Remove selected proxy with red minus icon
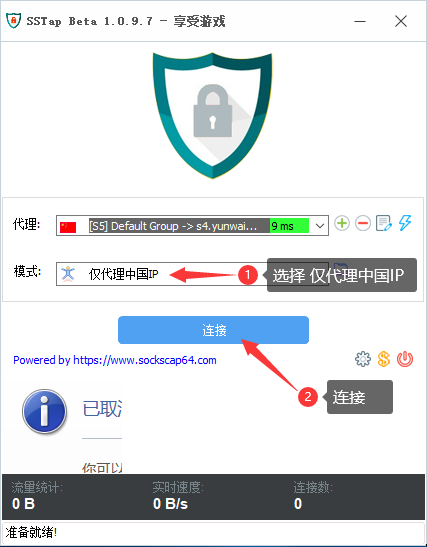Viewport: 427px width, 547px height. (x=363, y=223)
